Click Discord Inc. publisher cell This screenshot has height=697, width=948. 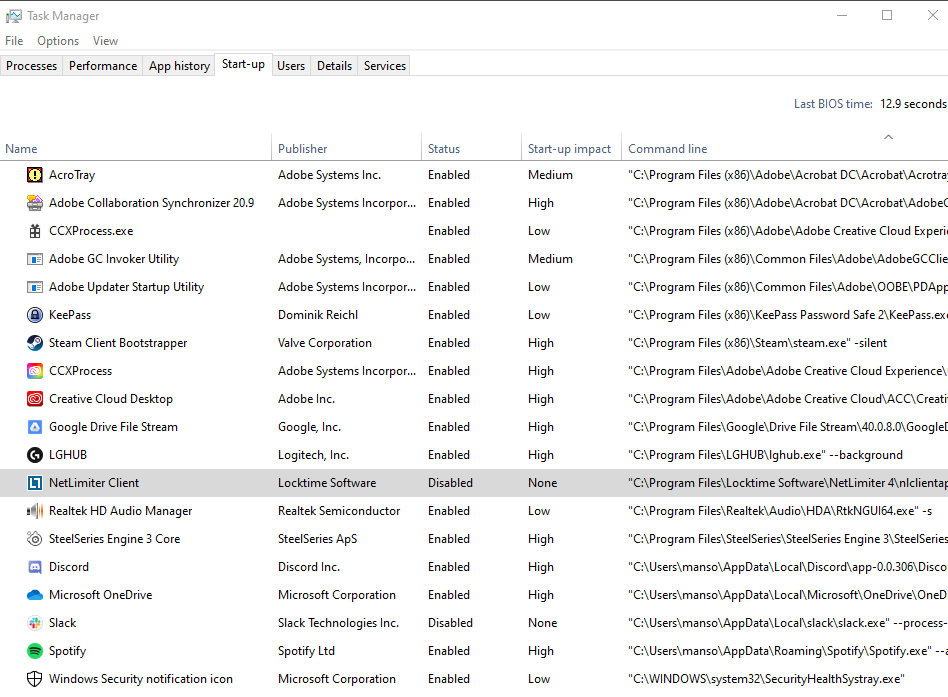(309, 567)
